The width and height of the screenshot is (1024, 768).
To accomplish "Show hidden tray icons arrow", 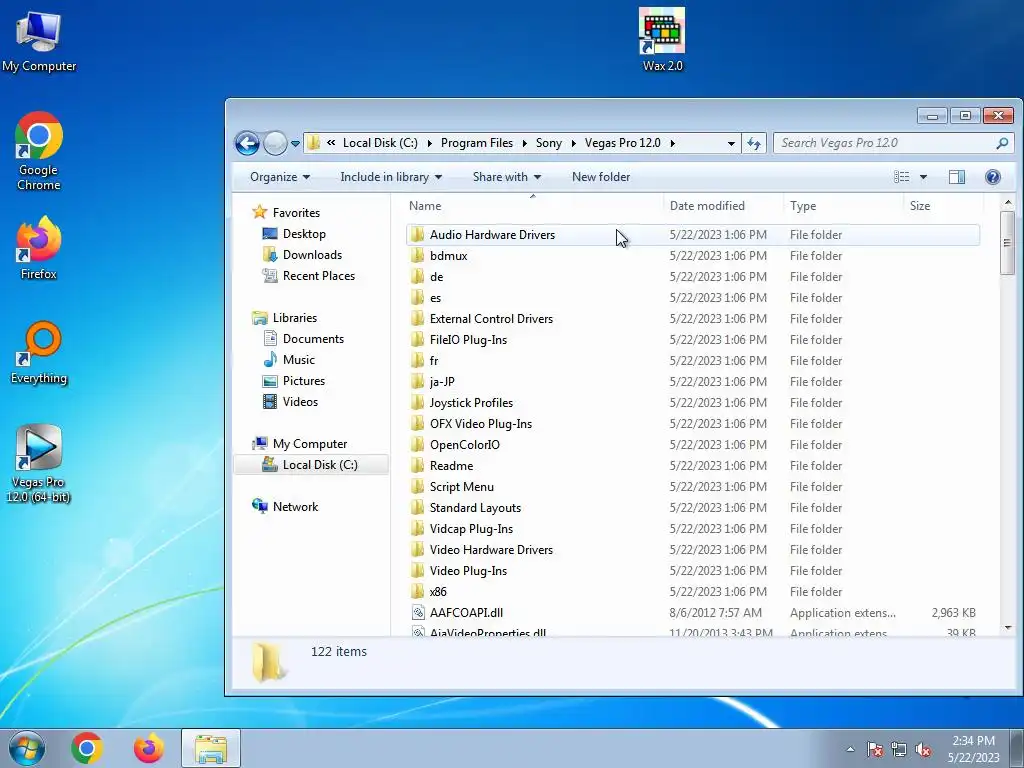I will coord(850,749).
